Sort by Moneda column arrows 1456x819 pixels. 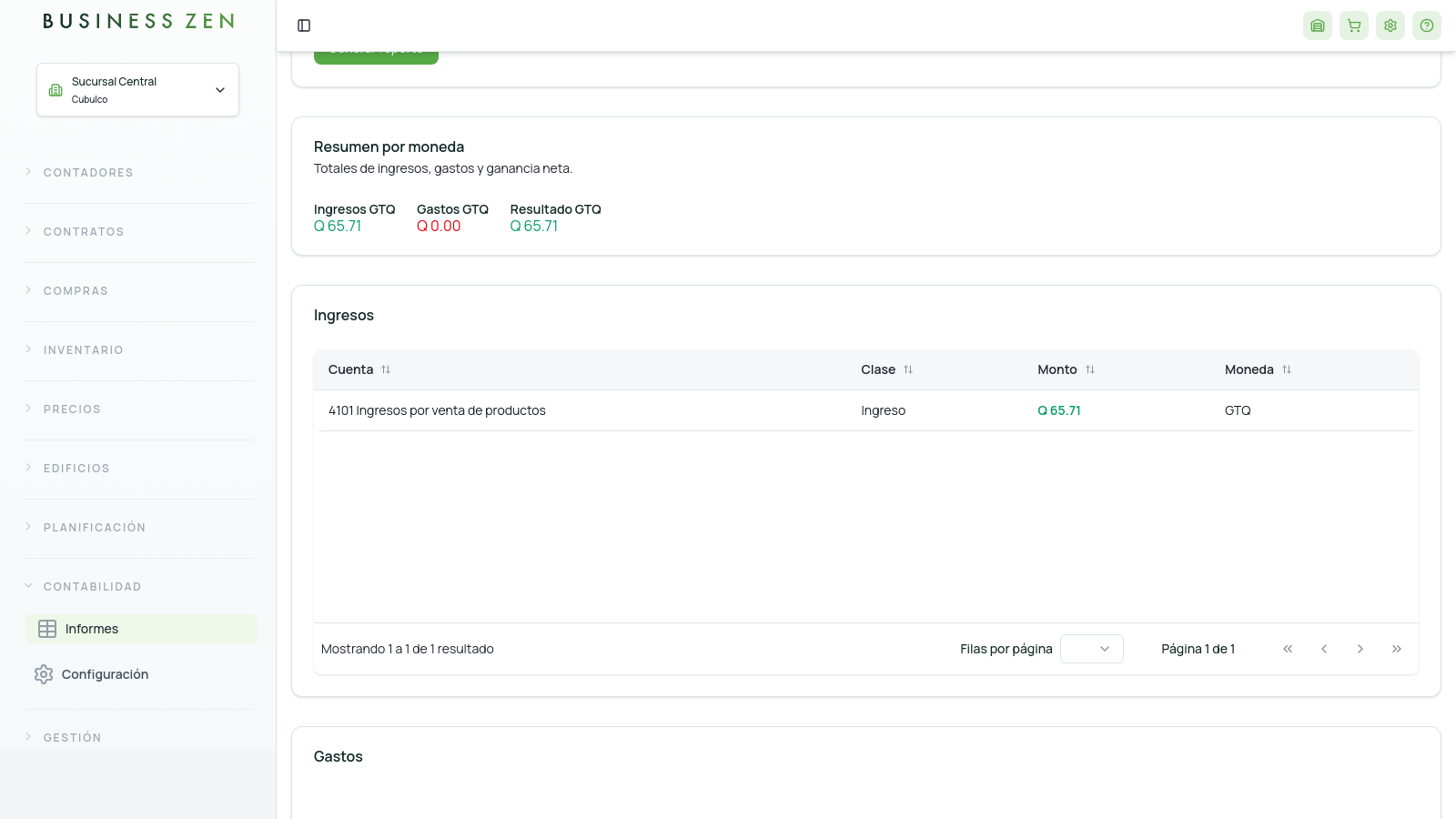click(x=1287, y=369)
